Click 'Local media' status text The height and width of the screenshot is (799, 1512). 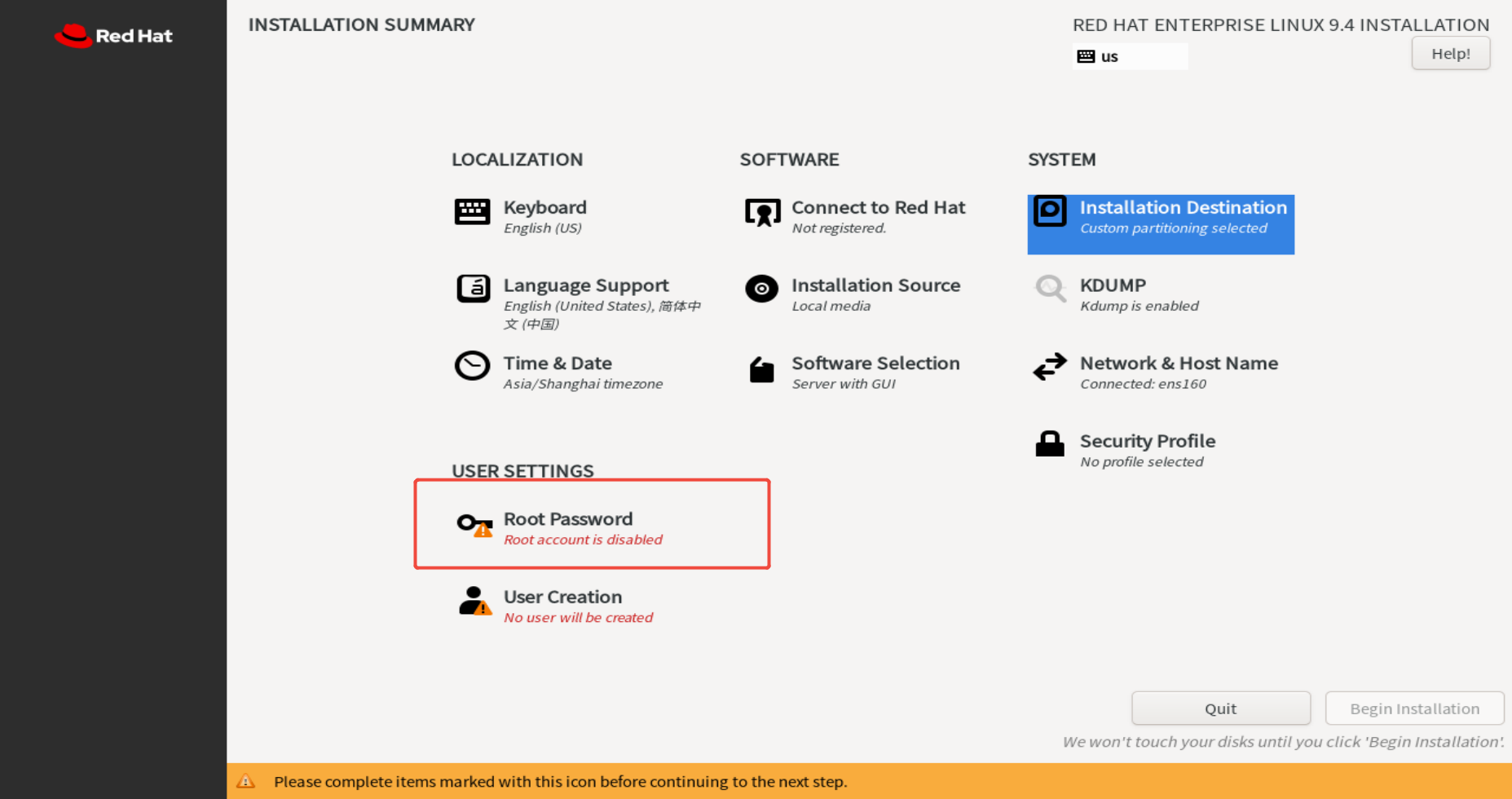click(x=831, y=306)
